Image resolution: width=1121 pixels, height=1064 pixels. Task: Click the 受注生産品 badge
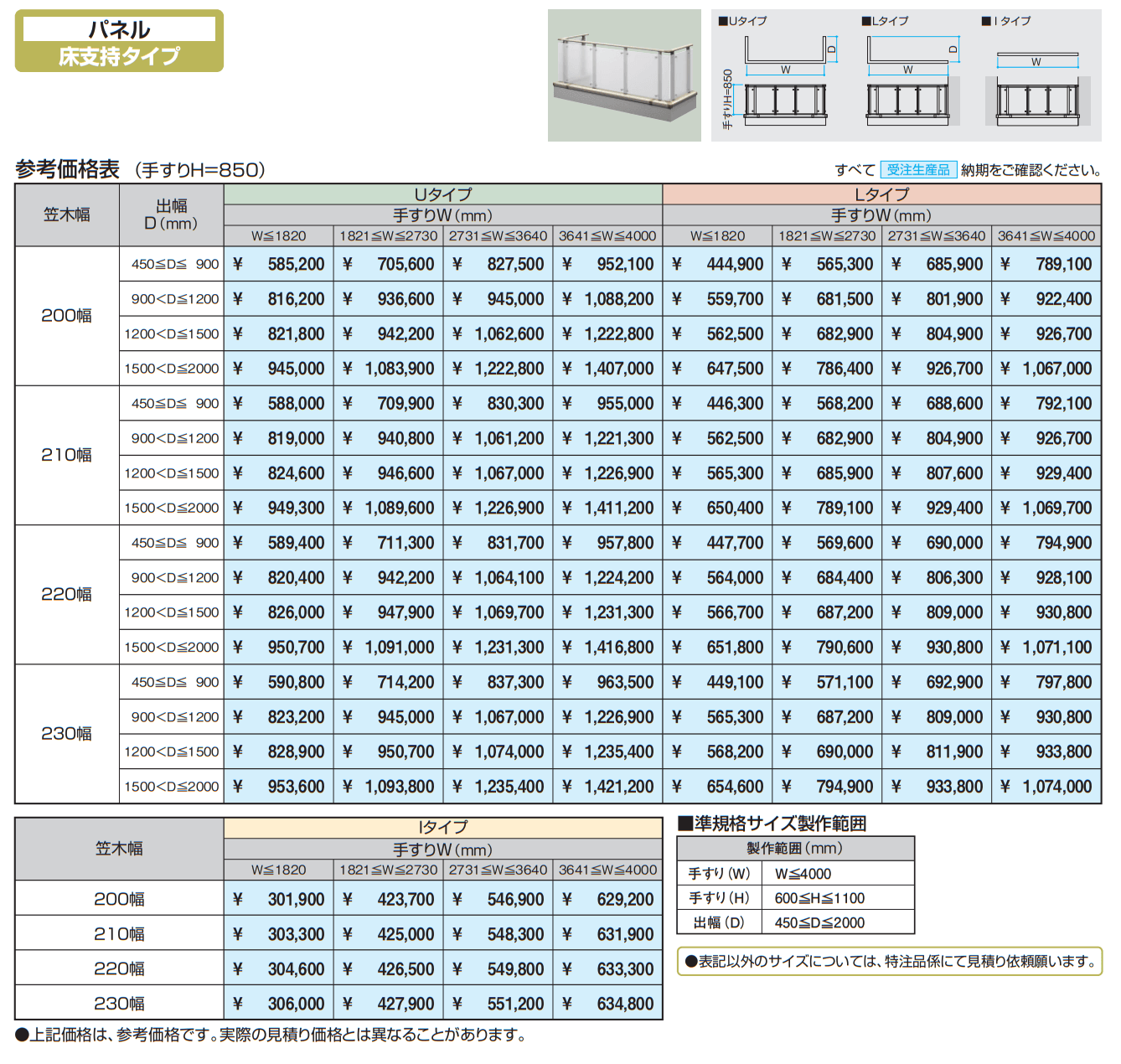[x=919, y=168]
